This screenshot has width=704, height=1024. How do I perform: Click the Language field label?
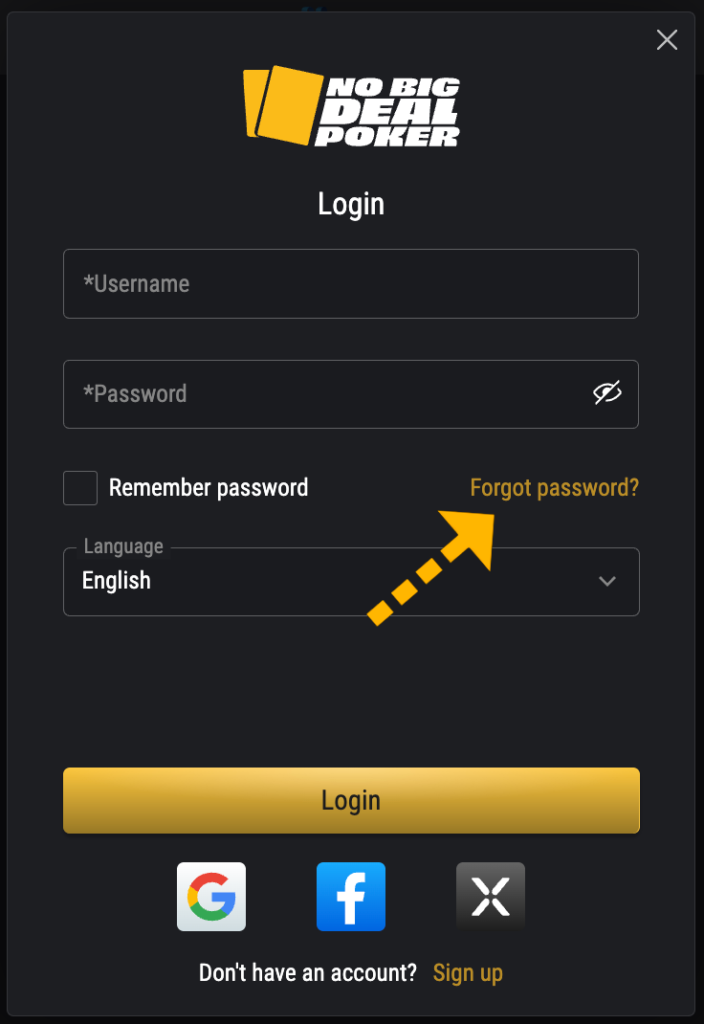pos(123,546)
